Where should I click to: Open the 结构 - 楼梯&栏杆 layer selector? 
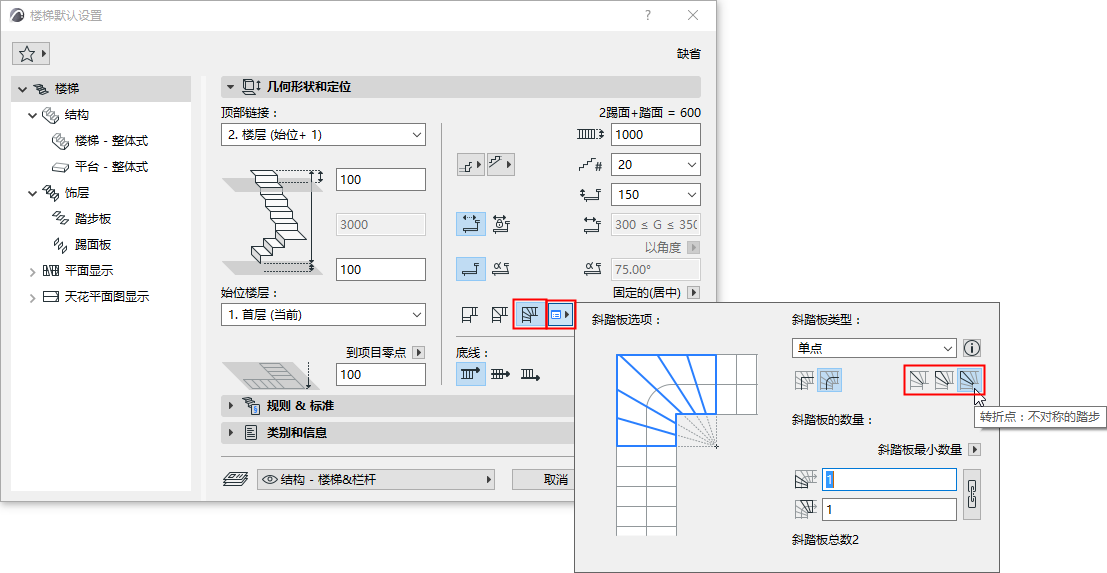pyautogui.click(x=376, y=480)
